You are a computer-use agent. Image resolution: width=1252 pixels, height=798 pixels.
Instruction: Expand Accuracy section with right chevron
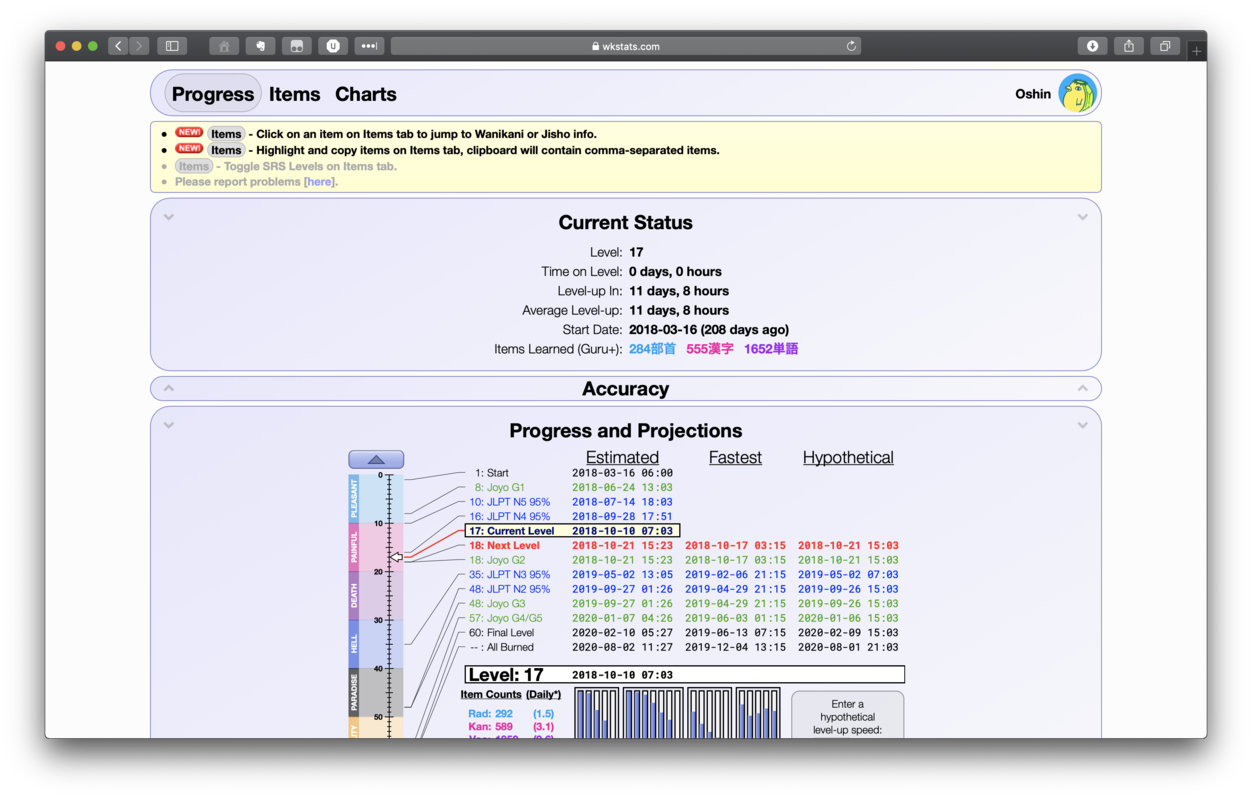coord(1082,388)
